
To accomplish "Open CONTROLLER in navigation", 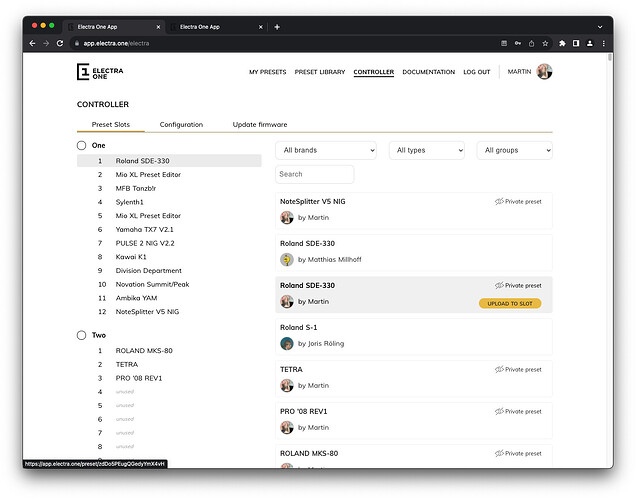I will (374, 72).
